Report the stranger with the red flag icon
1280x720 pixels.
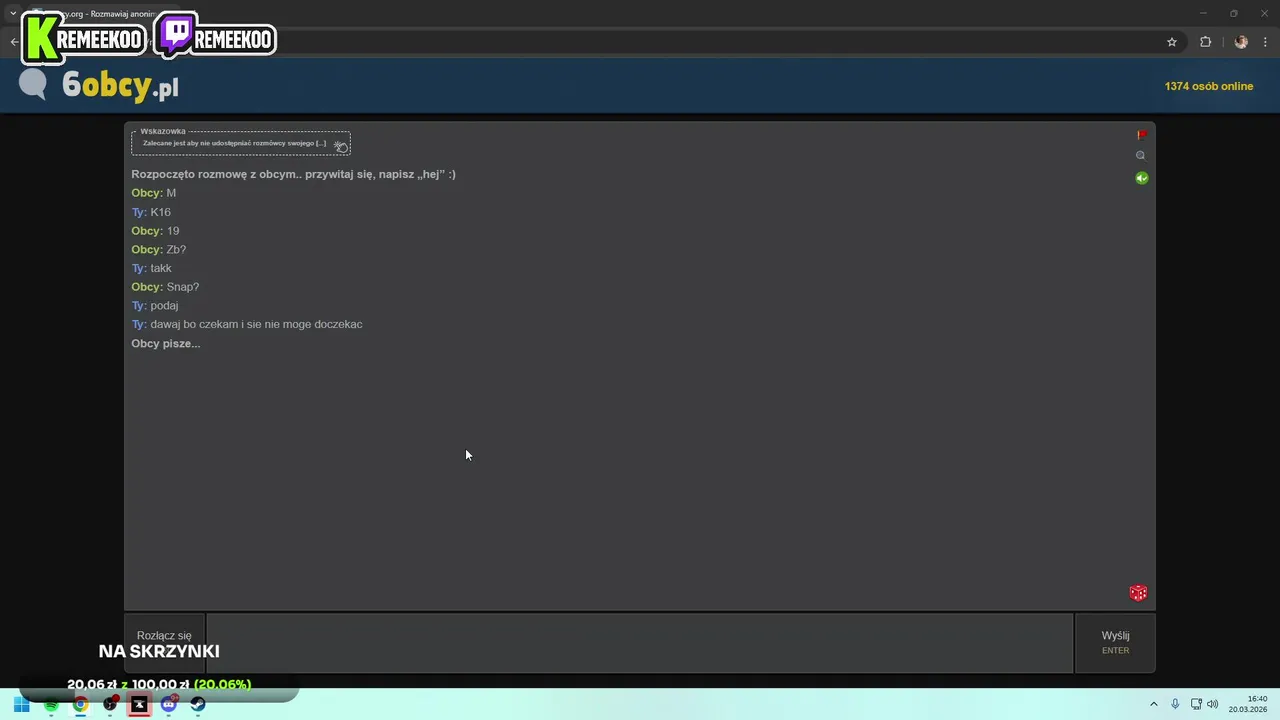click(1141, 135)
